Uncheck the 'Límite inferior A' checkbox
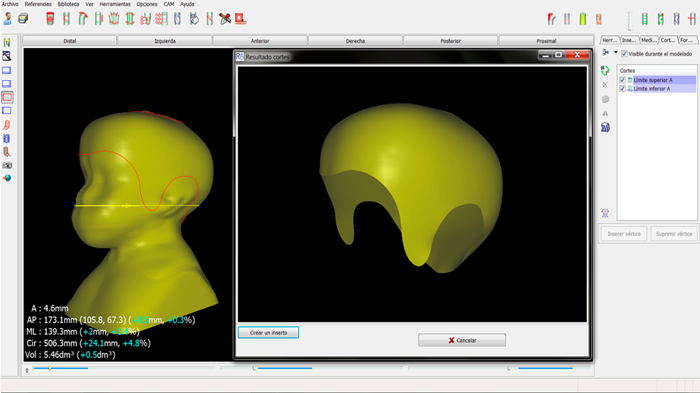This screenshot has height=393, width=700. click(x=622, y=88)
